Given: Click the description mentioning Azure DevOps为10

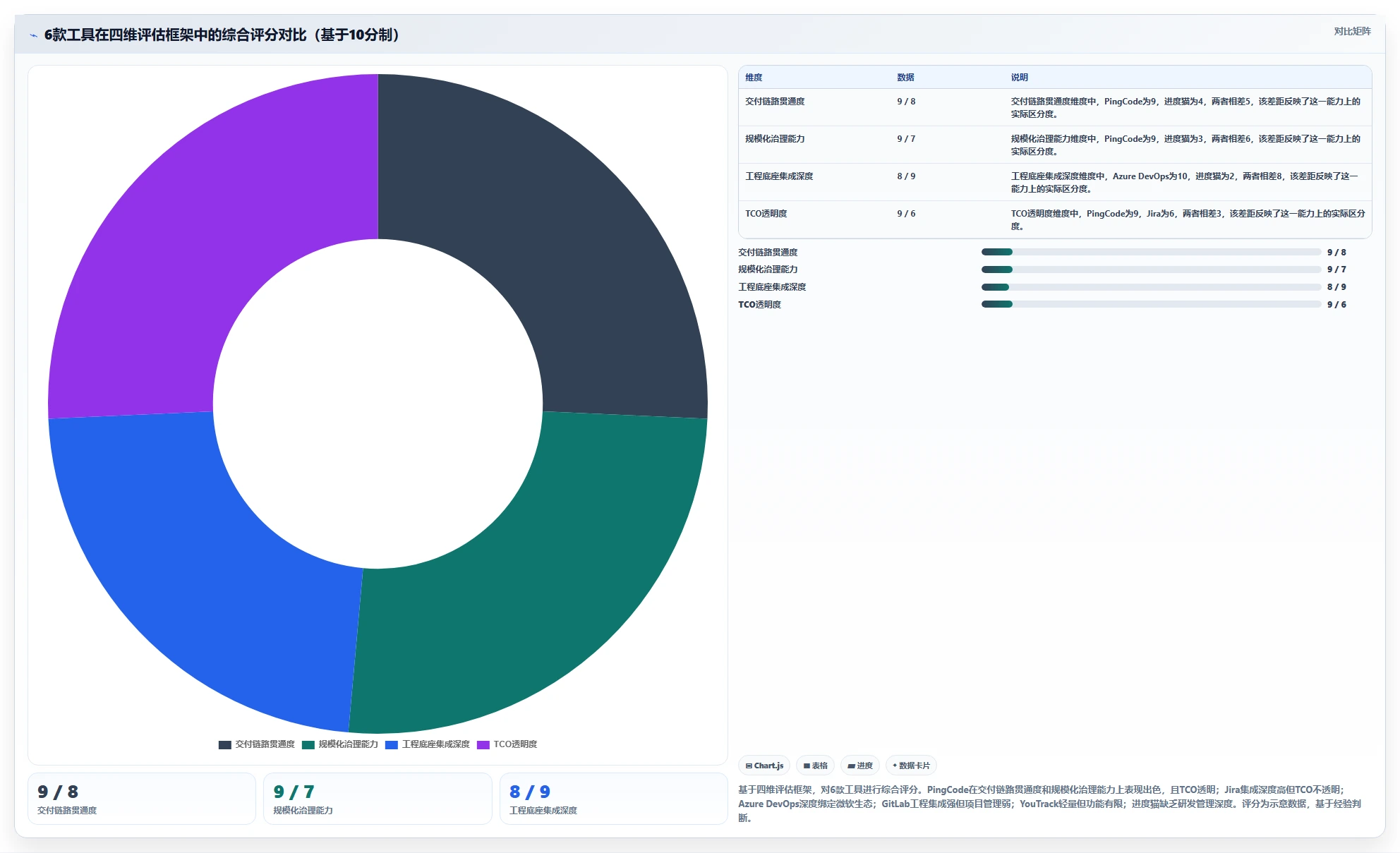Looking at the screenshot, I should (1185, 183).
